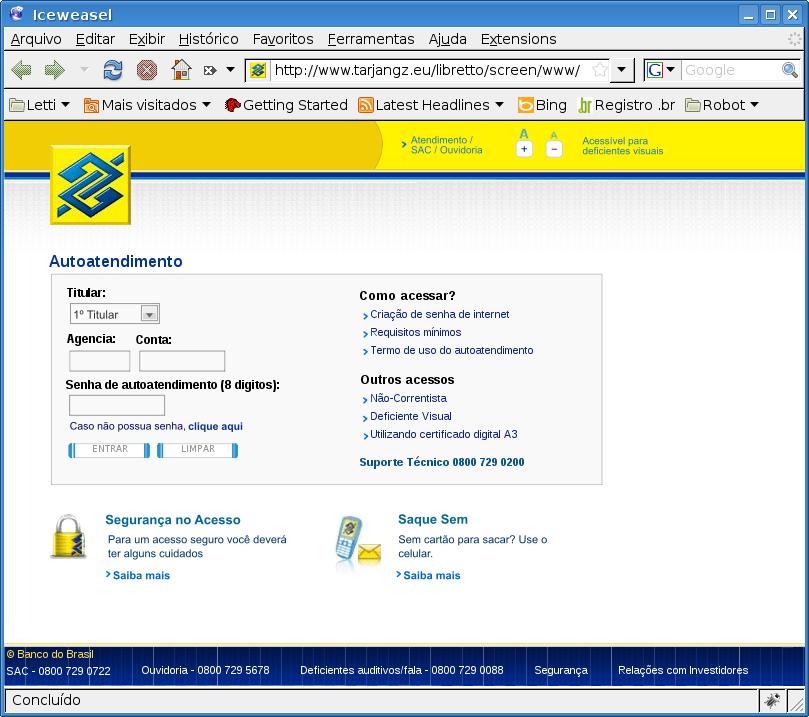Image resolution: width=809 pixels, height=717 pixels.
Task: Click the Senha de autoatendimento field
Action: click(117, 405)
